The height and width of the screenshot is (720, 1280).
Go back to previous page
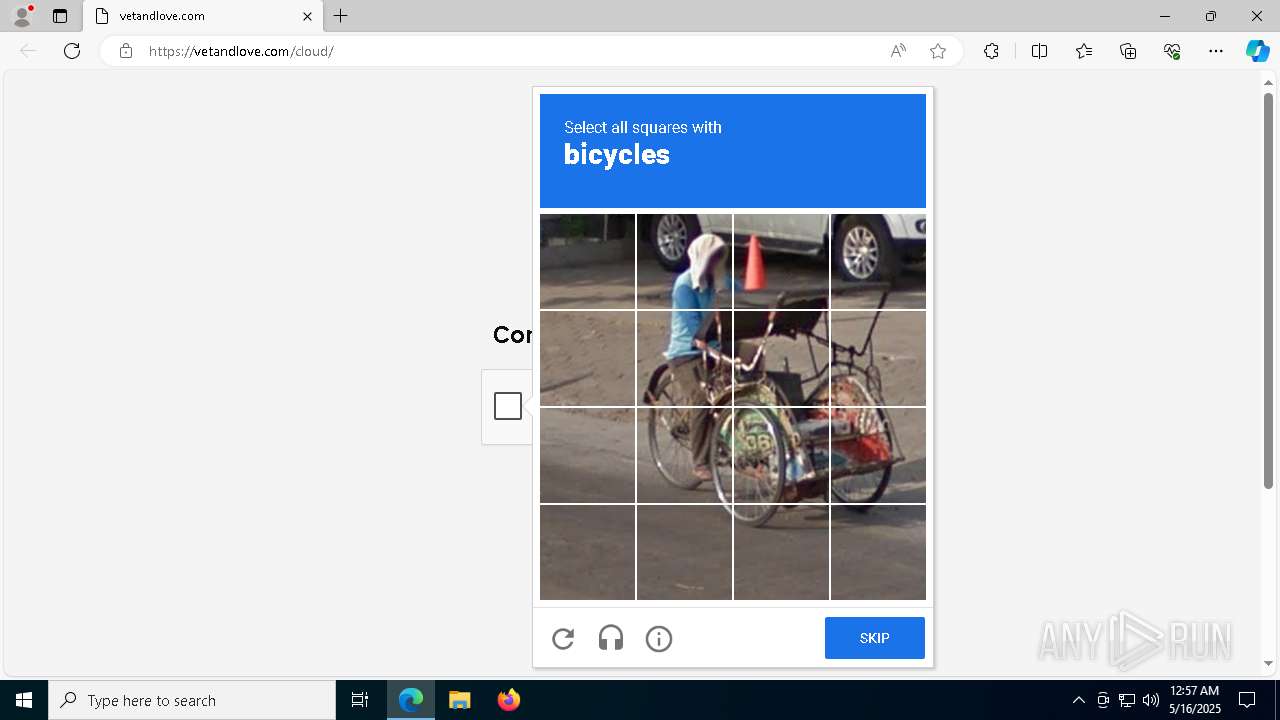click(28, 51)
